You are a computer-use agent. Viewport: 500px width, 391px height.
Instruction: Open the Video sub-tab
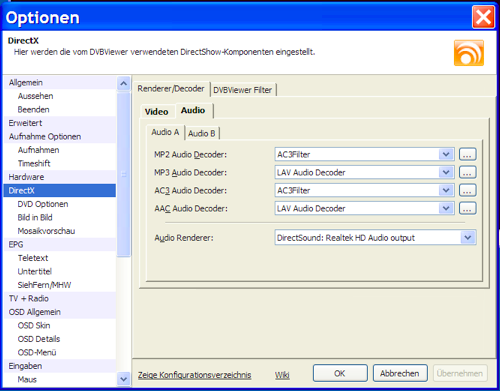coord(157,112)
